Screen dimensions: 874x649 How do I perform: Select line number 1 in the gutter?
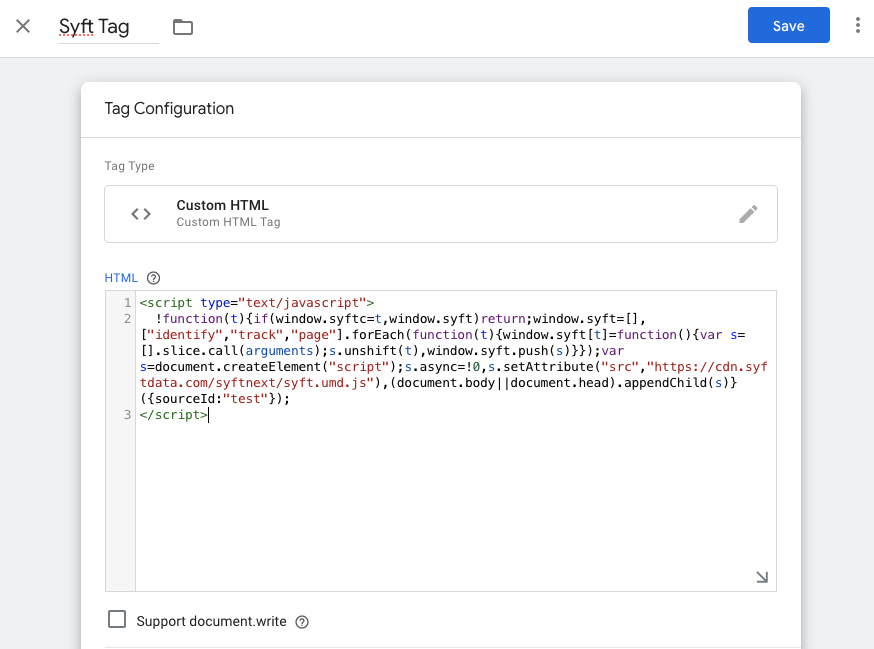127,303
